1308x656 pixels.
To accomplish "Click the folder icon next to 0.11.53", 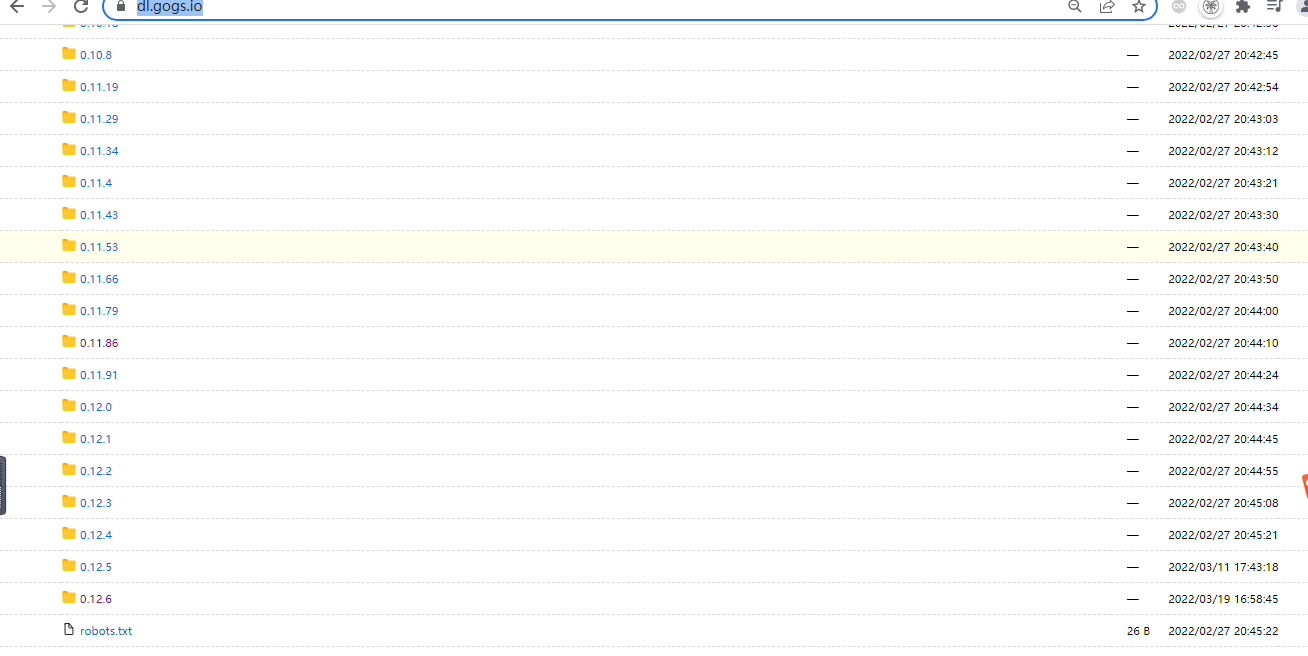I will point(69,245).
